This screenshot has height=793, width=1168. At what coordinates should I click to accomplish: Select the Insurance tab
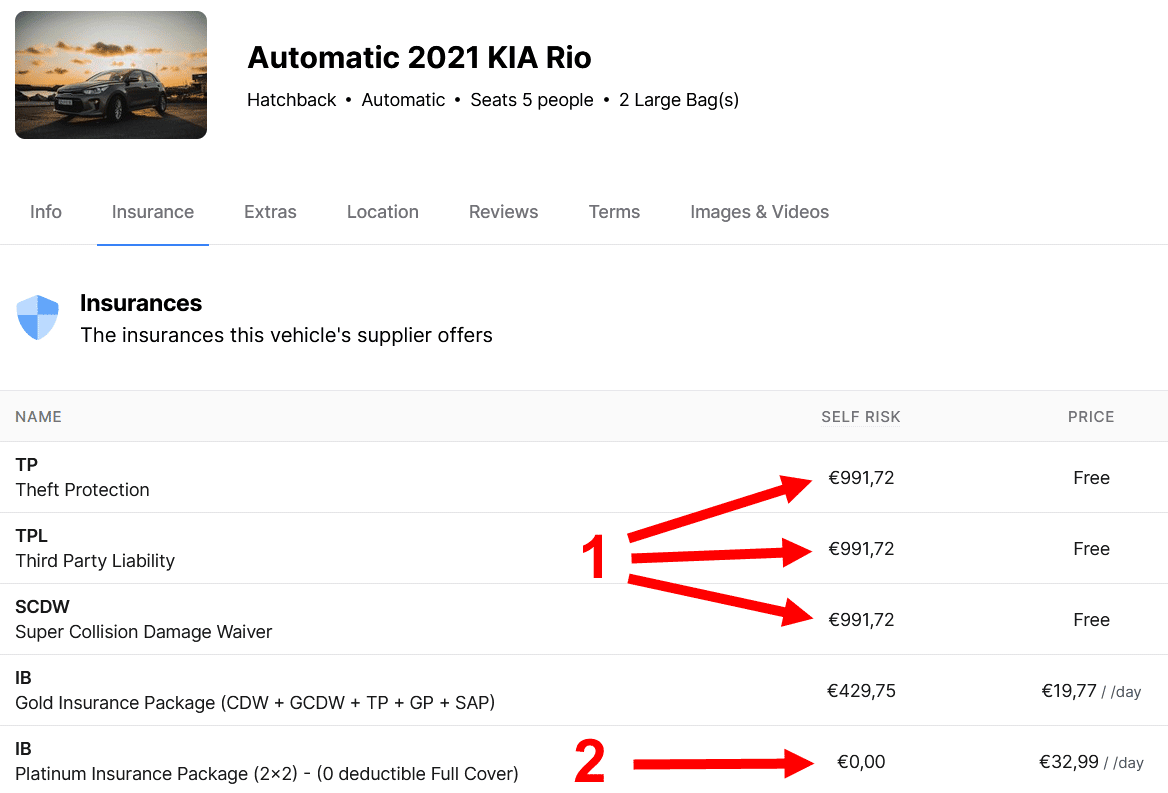coord(153,212)
